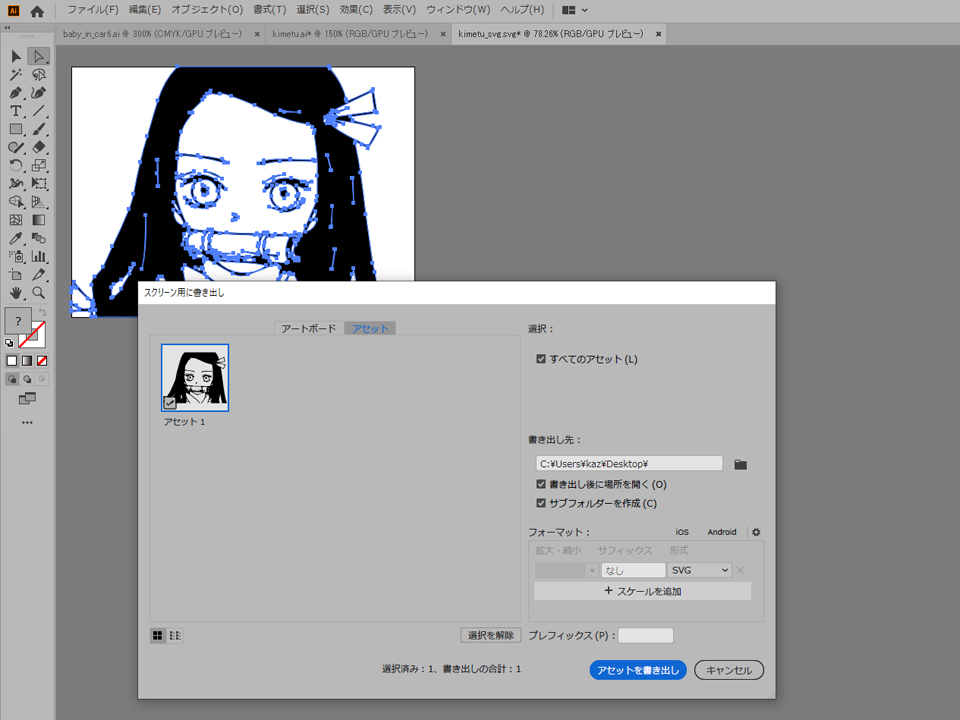Open Edit Toolbar ellipsis
Screen dimensions: 960x720
click(x=27, y=422)
